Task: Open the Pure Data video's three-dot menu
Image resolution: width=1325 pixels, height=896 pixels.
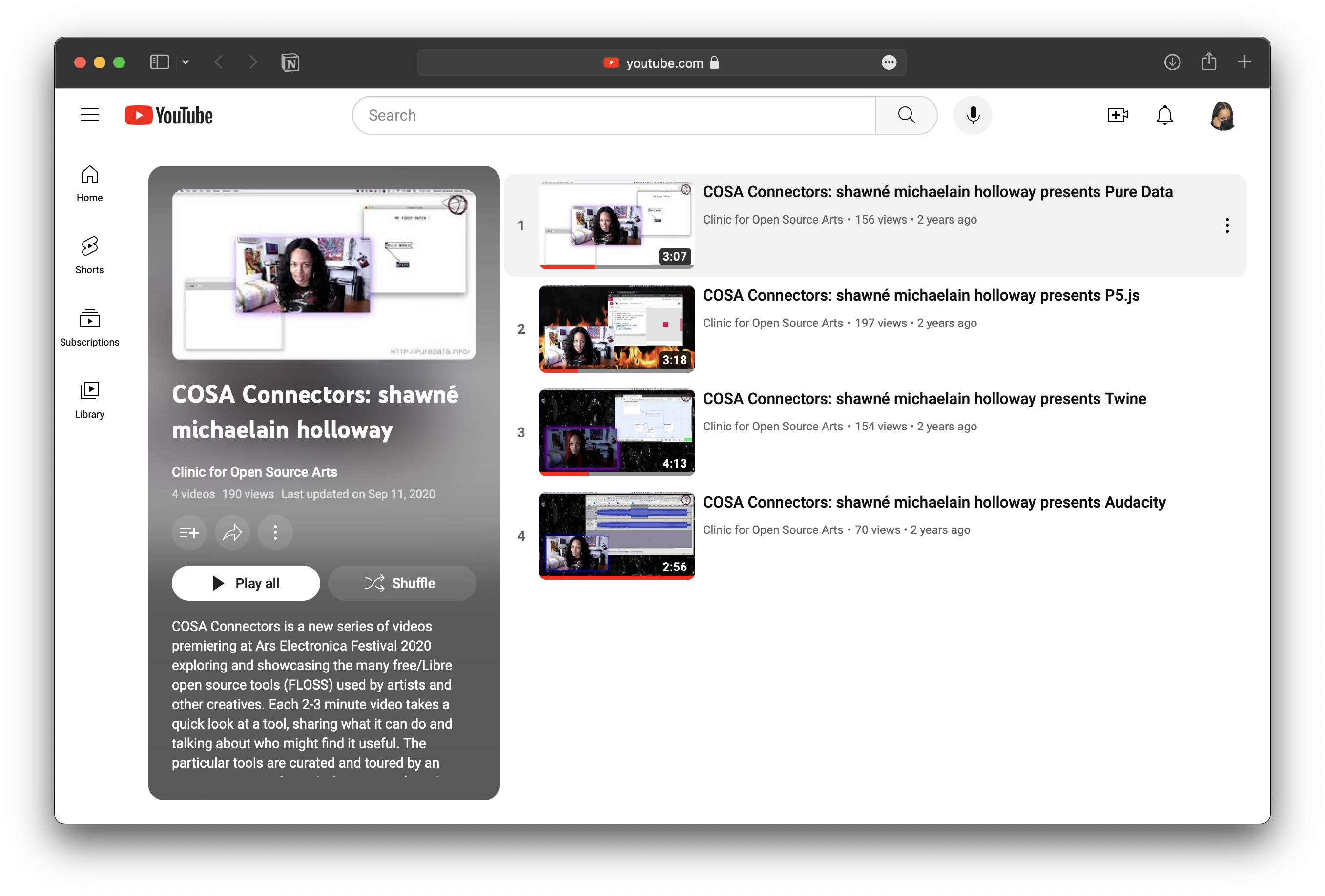Action: click(x=1226, y=226)
